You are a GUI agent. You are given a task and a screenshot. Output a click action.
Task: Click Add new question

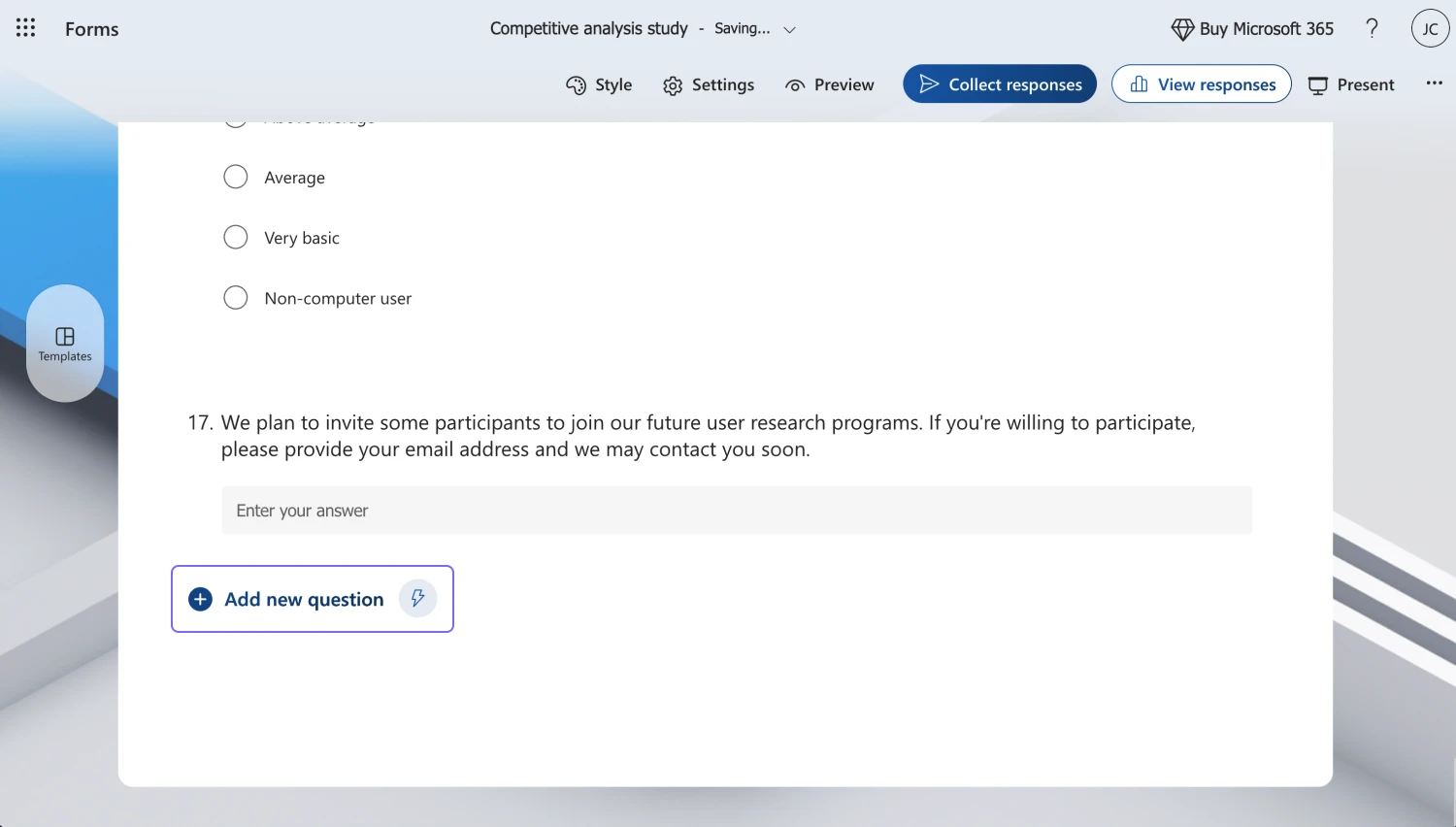tap(304, 599)
